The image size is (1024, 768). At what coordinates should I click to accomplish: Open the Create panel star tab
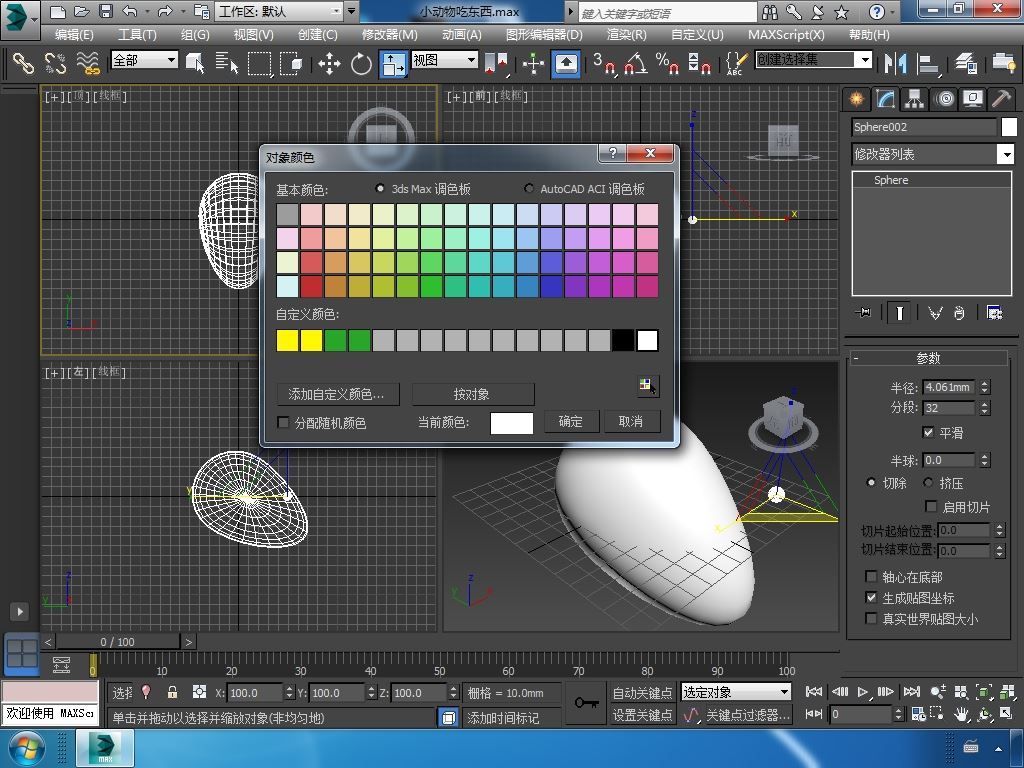coord(856,99)
